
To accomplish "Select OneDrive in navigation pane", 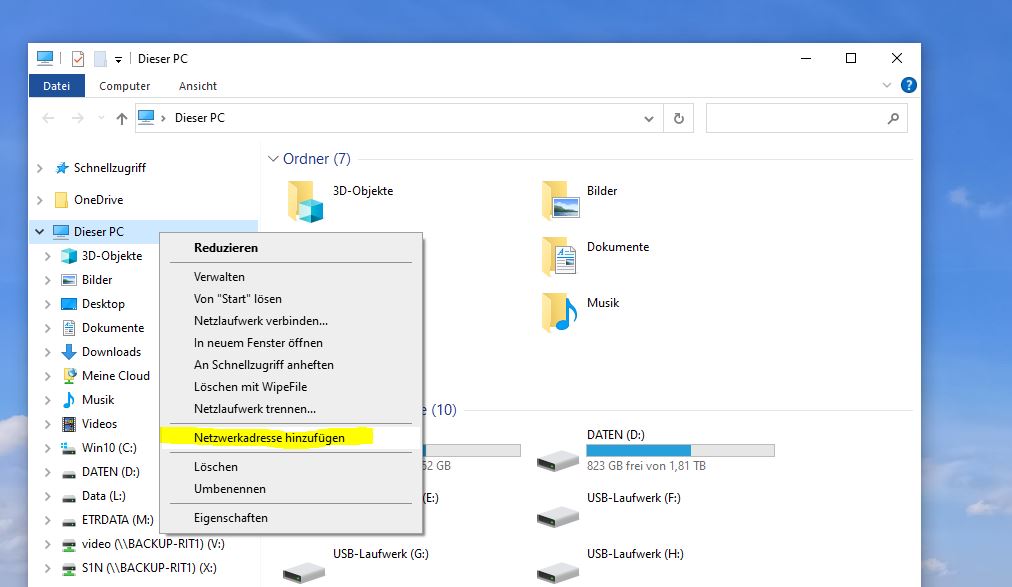I will (98, 200).
